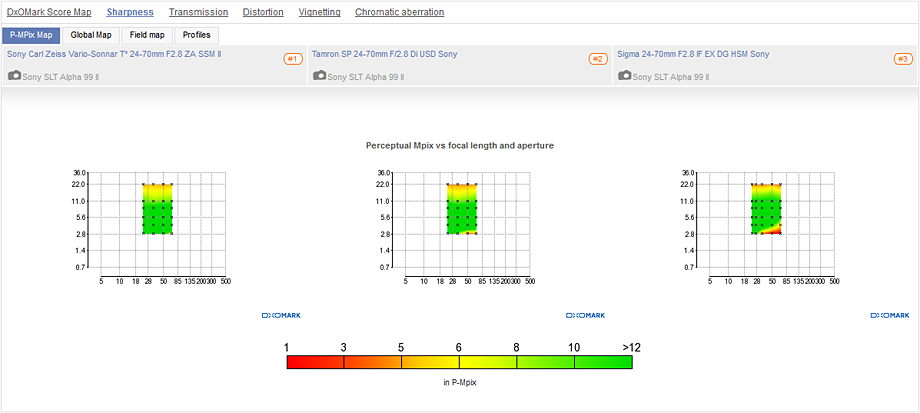Select the P-MPix Map button

pos(31,35)
